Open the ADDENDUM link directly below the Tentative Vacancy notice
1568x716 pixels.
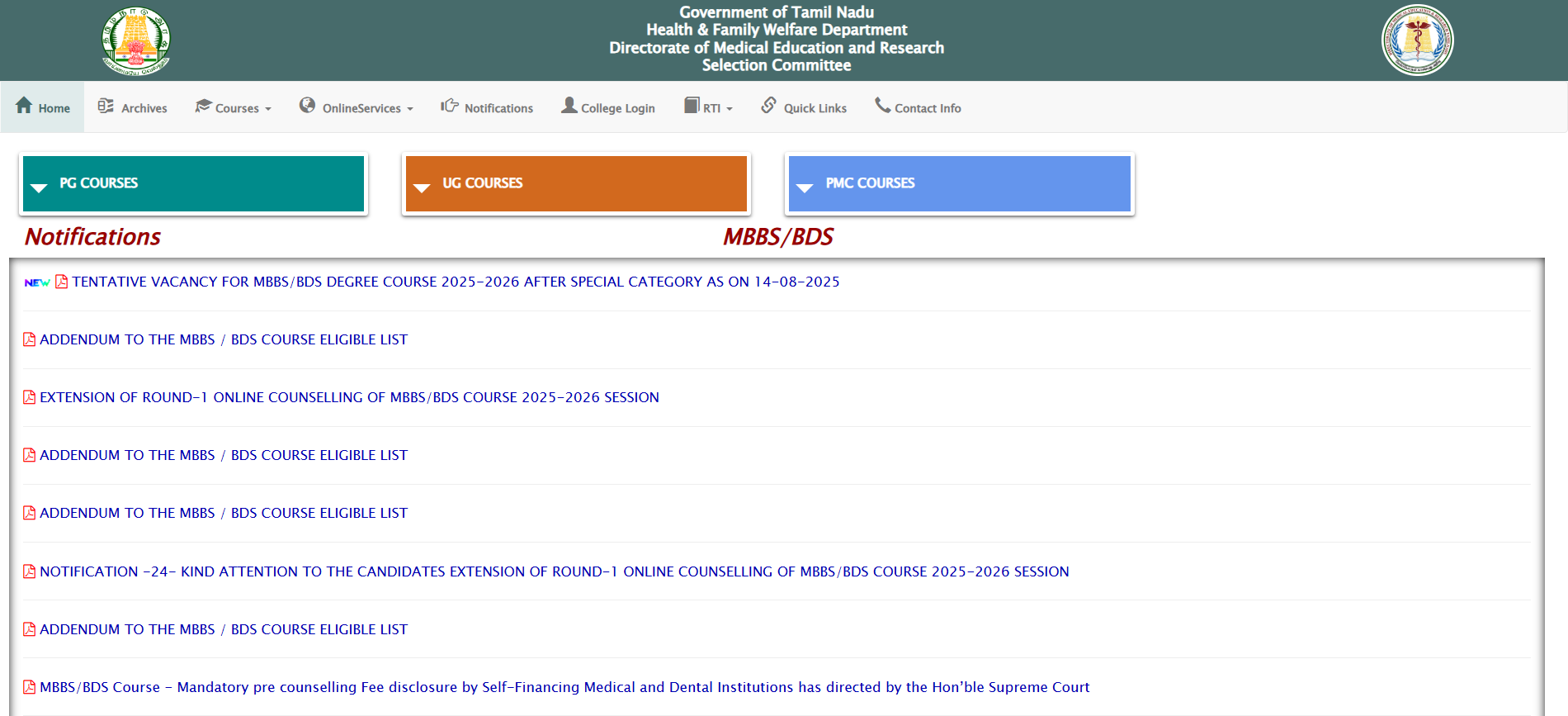[224, 339]
